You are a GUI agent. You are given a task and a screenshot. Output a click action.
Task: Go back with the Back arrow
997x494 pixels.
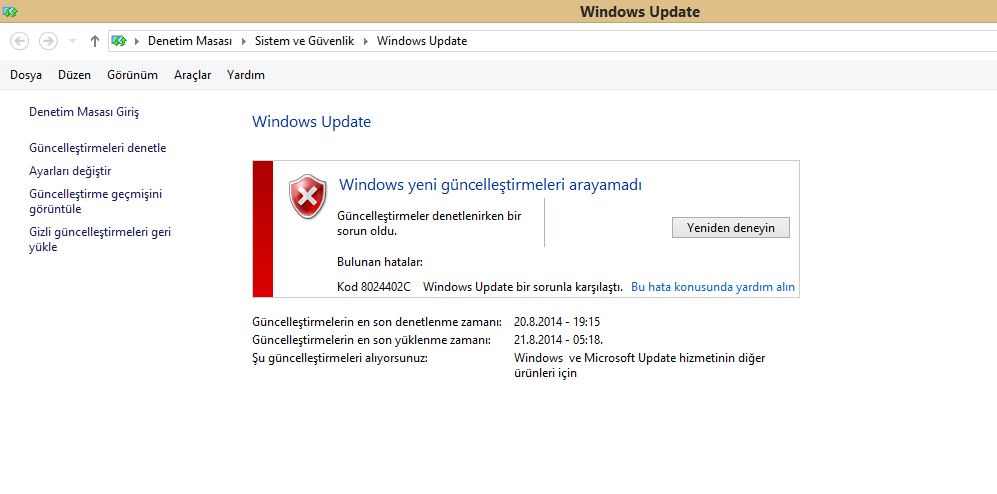click(x=20, y=41)
